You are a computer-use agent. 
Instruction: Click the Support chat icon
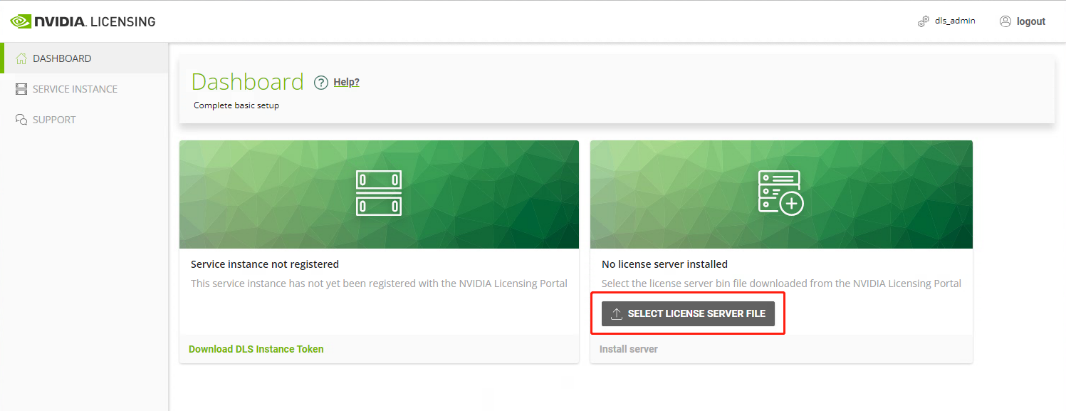(21, 120)
